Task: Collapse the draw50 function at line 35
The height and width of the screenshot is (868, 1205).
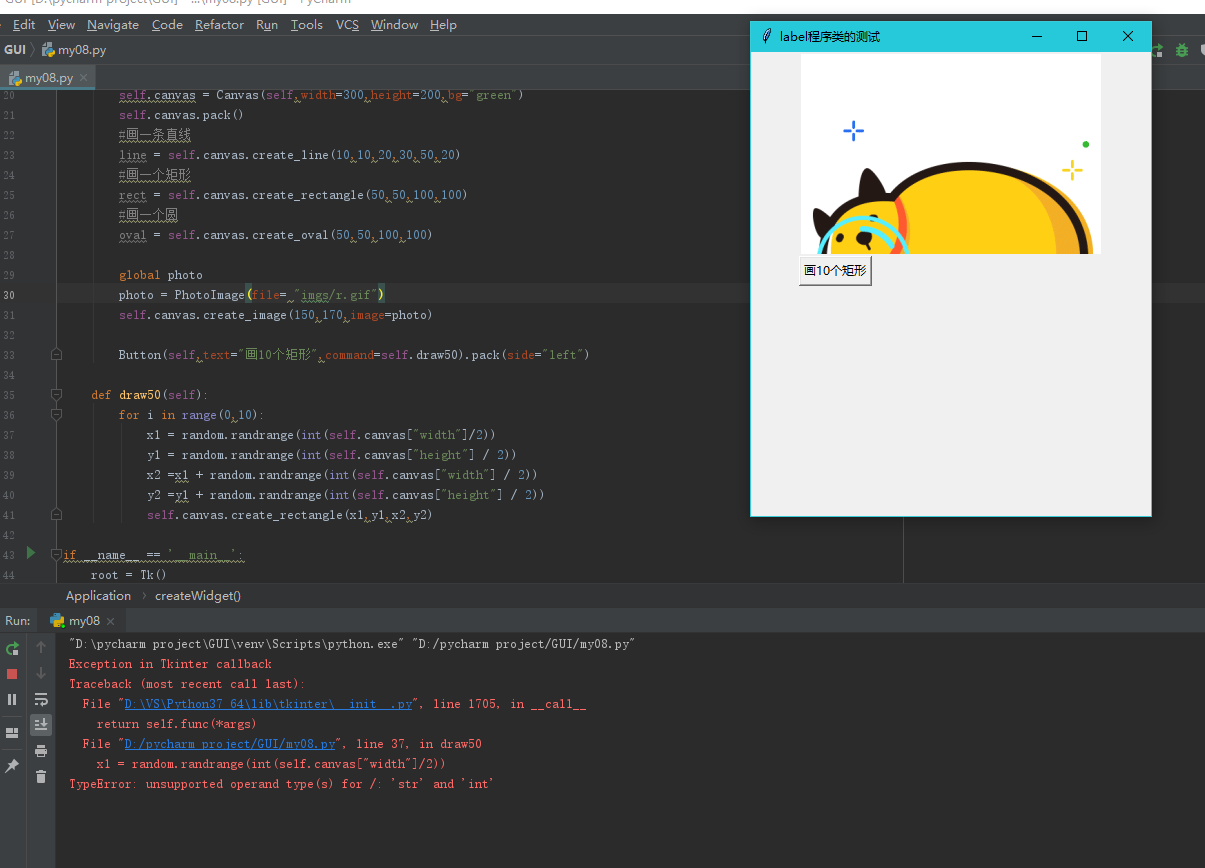Action: [57, 394]
